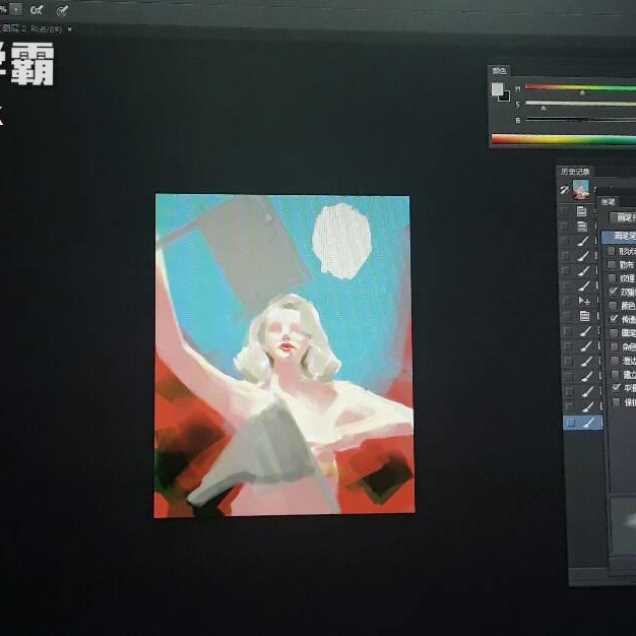Open 散布 scattering settings by its label
This screenshot has width=636, height=636.
627,265
